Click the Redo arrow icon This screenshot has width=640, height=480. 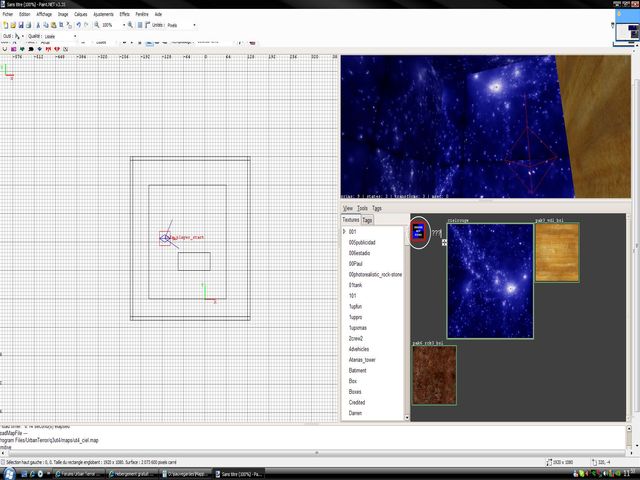point(85,25)
